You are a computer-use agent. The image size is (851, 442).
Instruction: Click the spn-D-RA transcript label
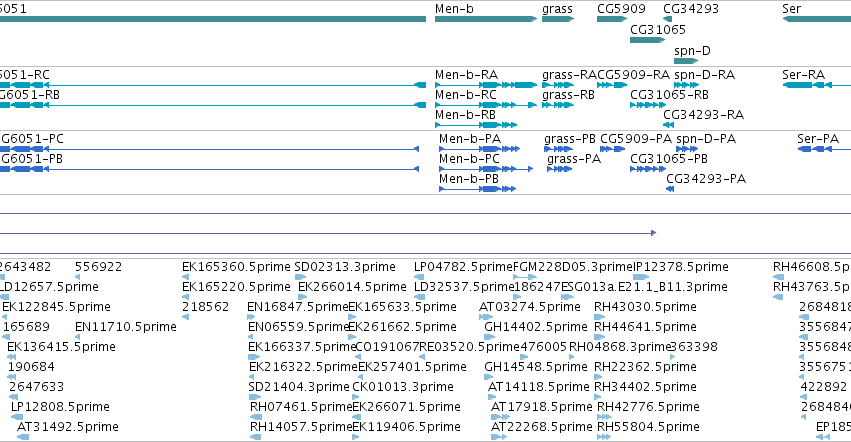pos(704,75)
